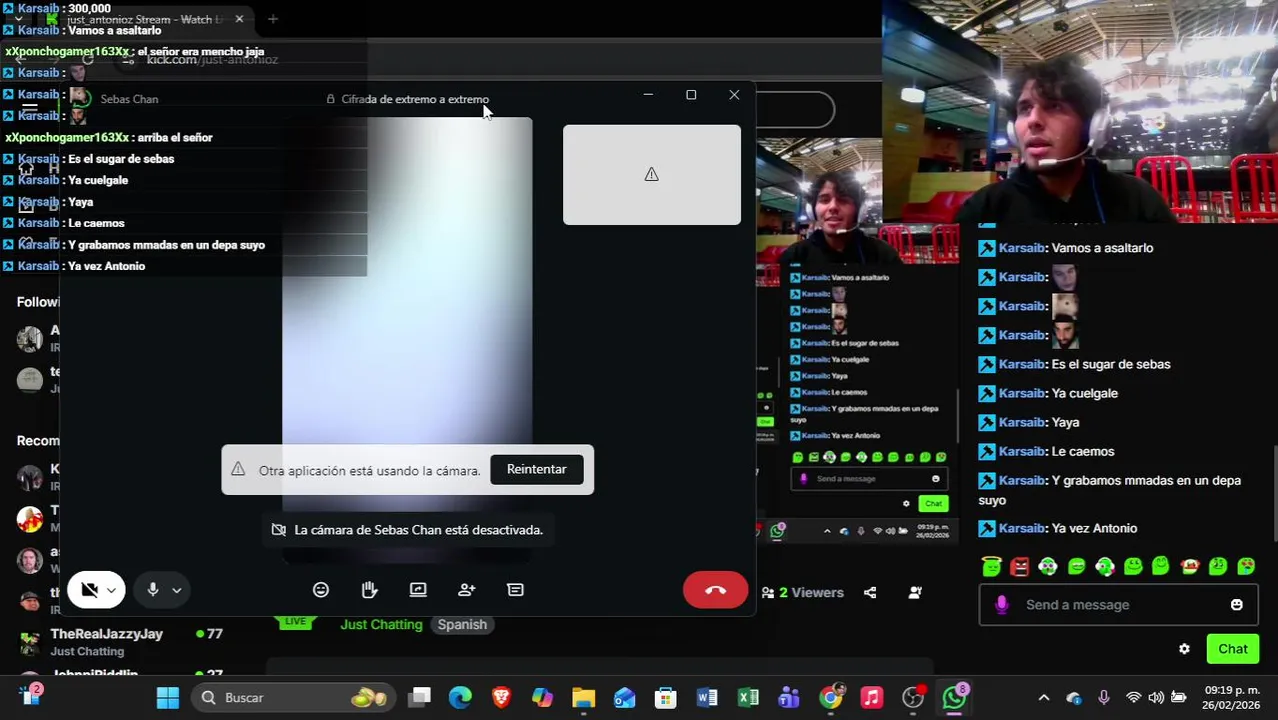Click the Sebas Chan contact name in call window

129,99
